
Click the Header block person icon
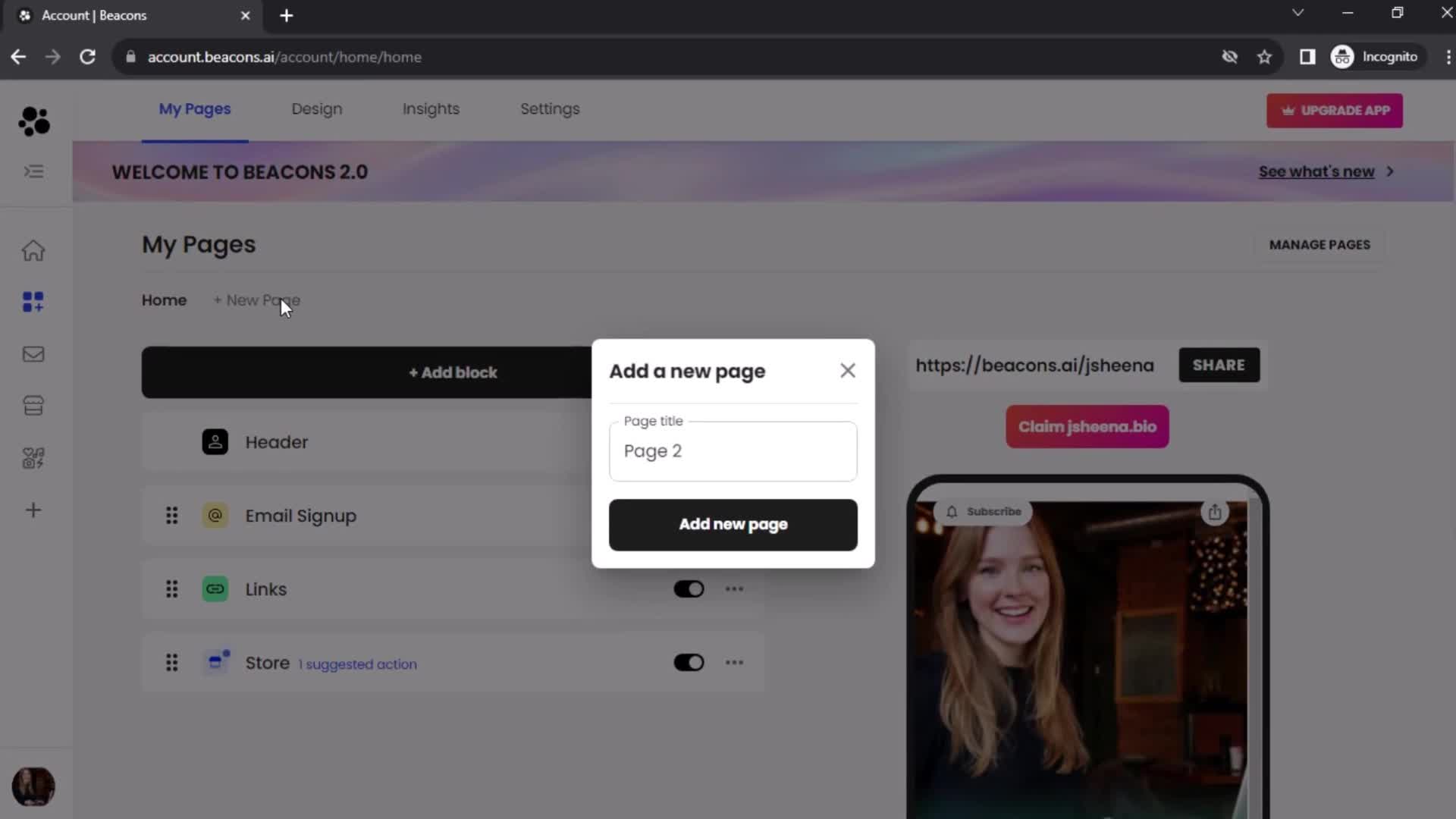click(x=215, y=442)
